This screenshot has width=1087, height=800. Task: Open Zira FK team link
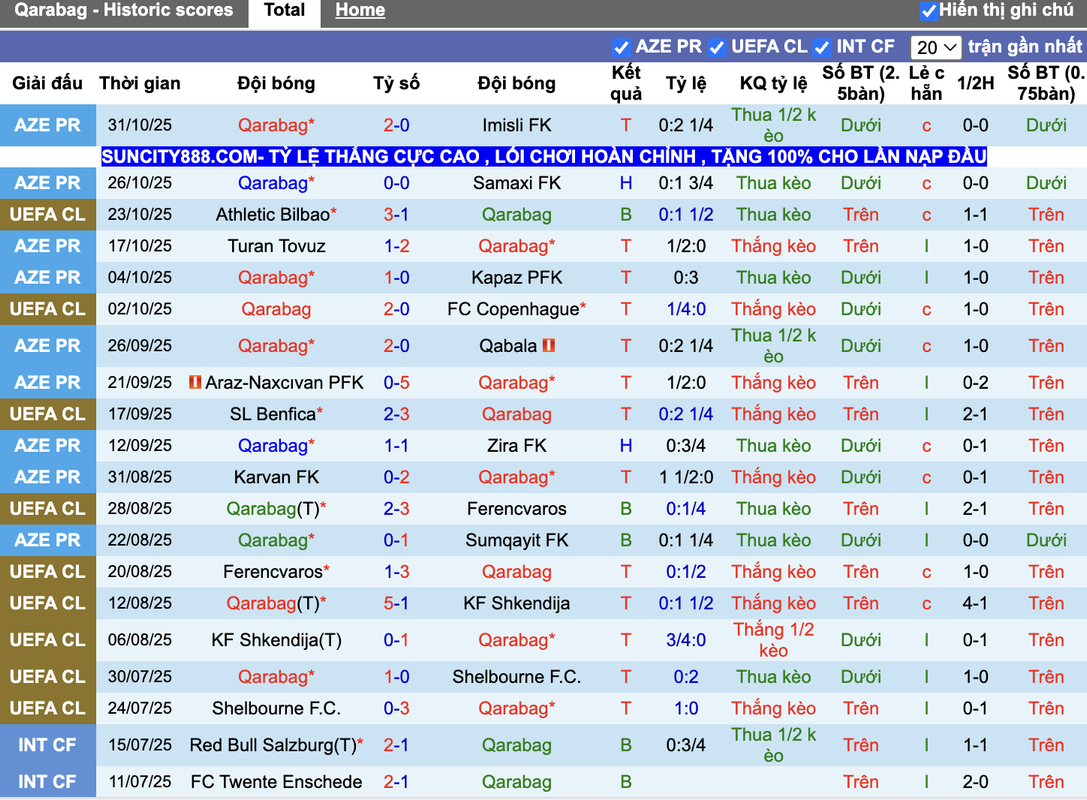click(x=516, y=446)
